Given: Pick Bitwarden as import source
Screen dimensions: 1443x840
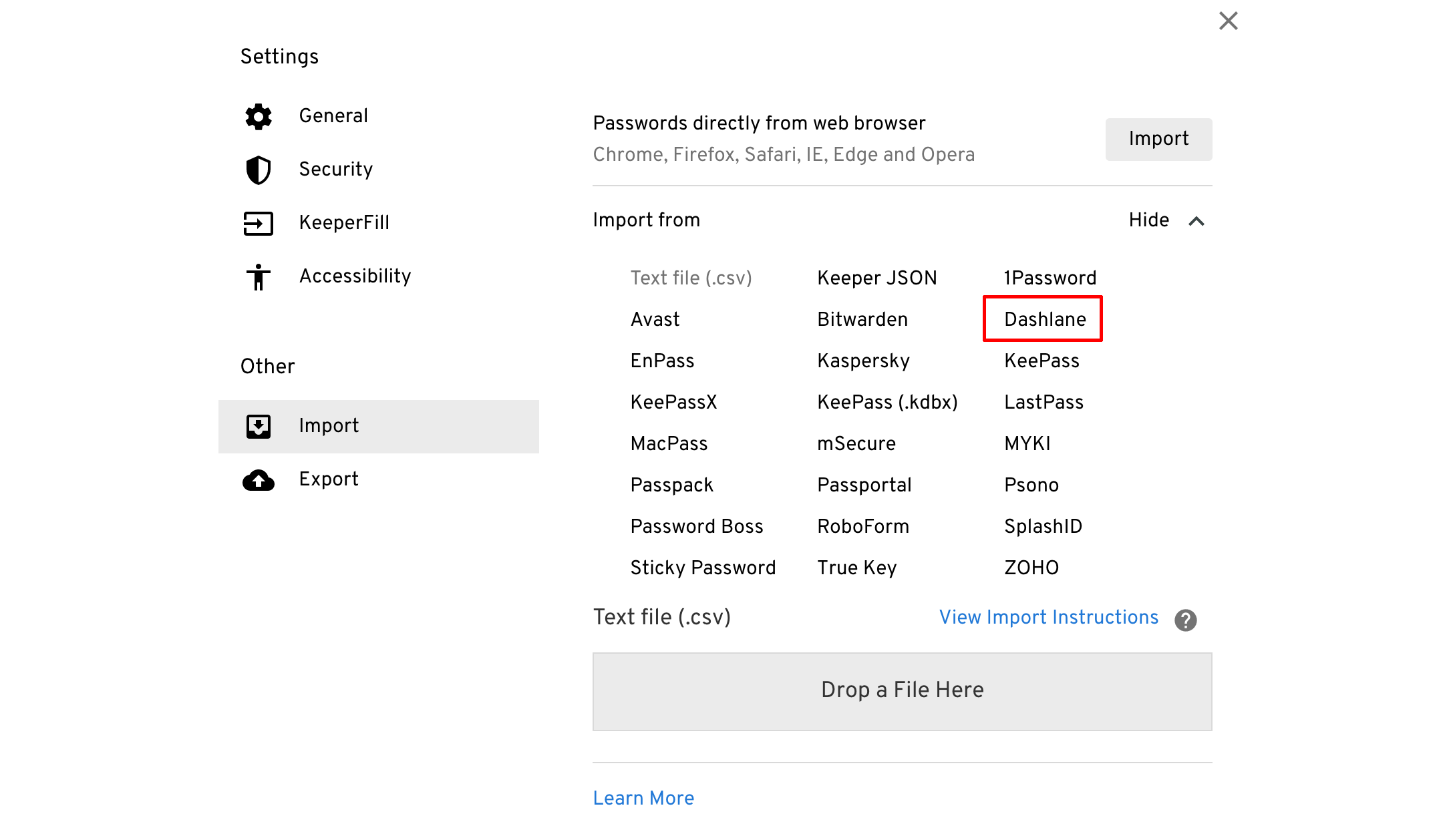Looking at the screenshot, I should click(x=862, y=319).
